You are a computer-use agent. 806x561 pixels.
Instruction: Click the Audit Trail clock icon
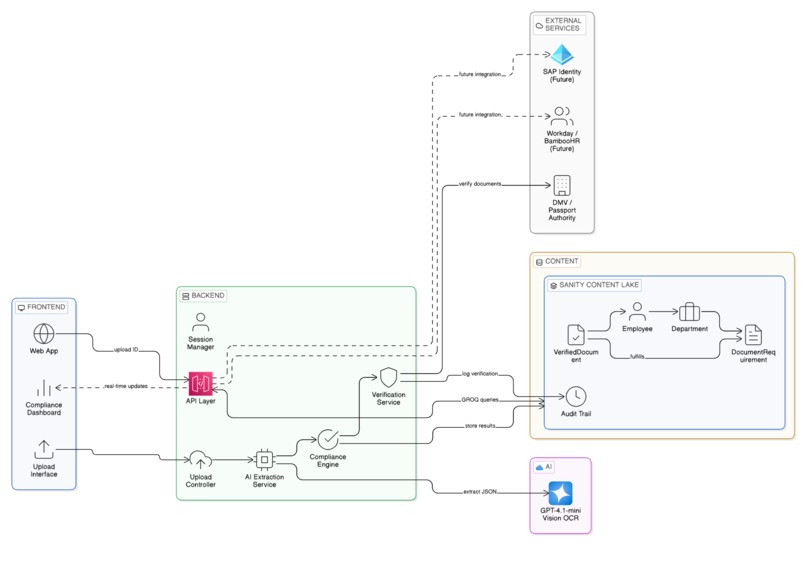576,396
